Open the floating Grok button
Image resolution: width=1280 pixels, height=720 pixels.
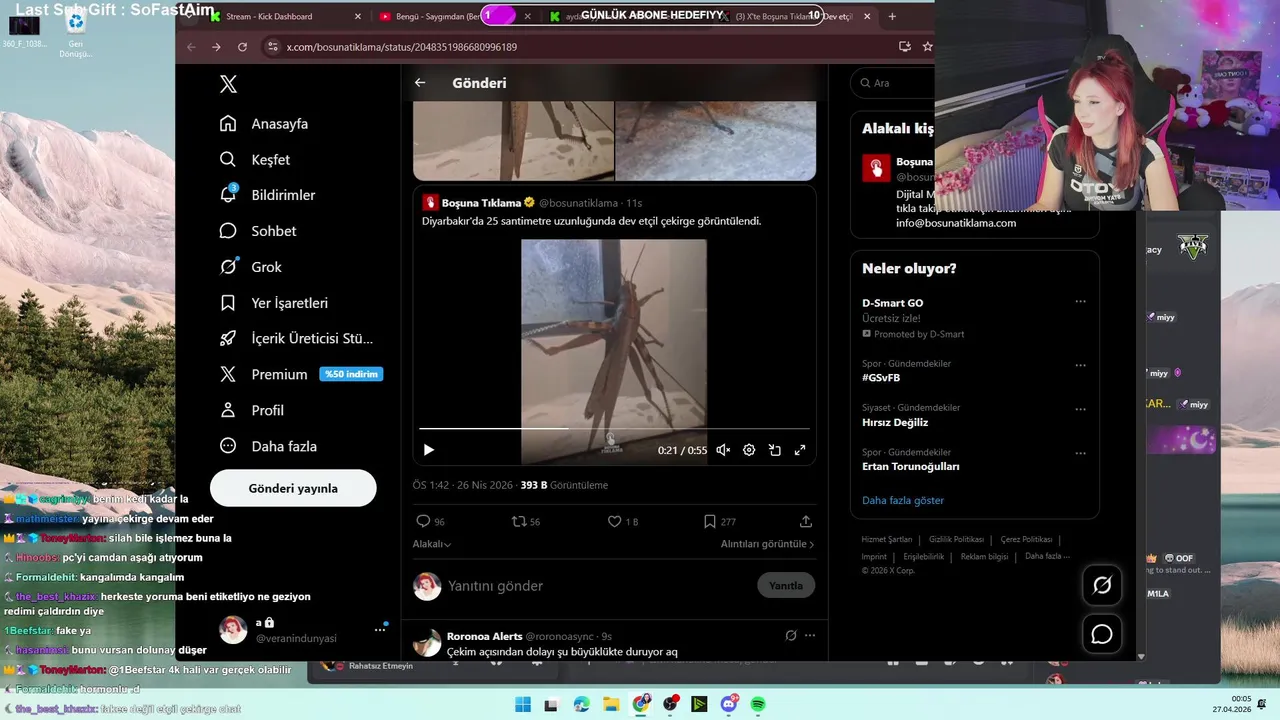click(1102, 585)
